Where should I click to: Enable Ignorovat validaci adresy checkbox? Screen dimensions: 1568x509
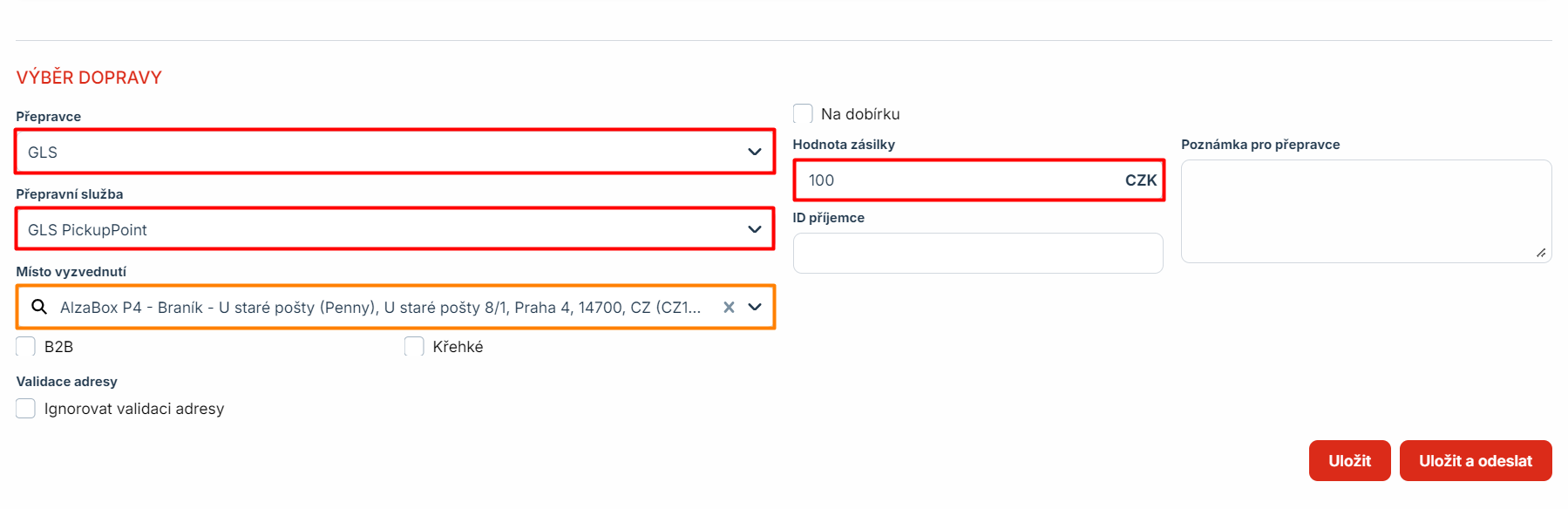click(26, 409)
